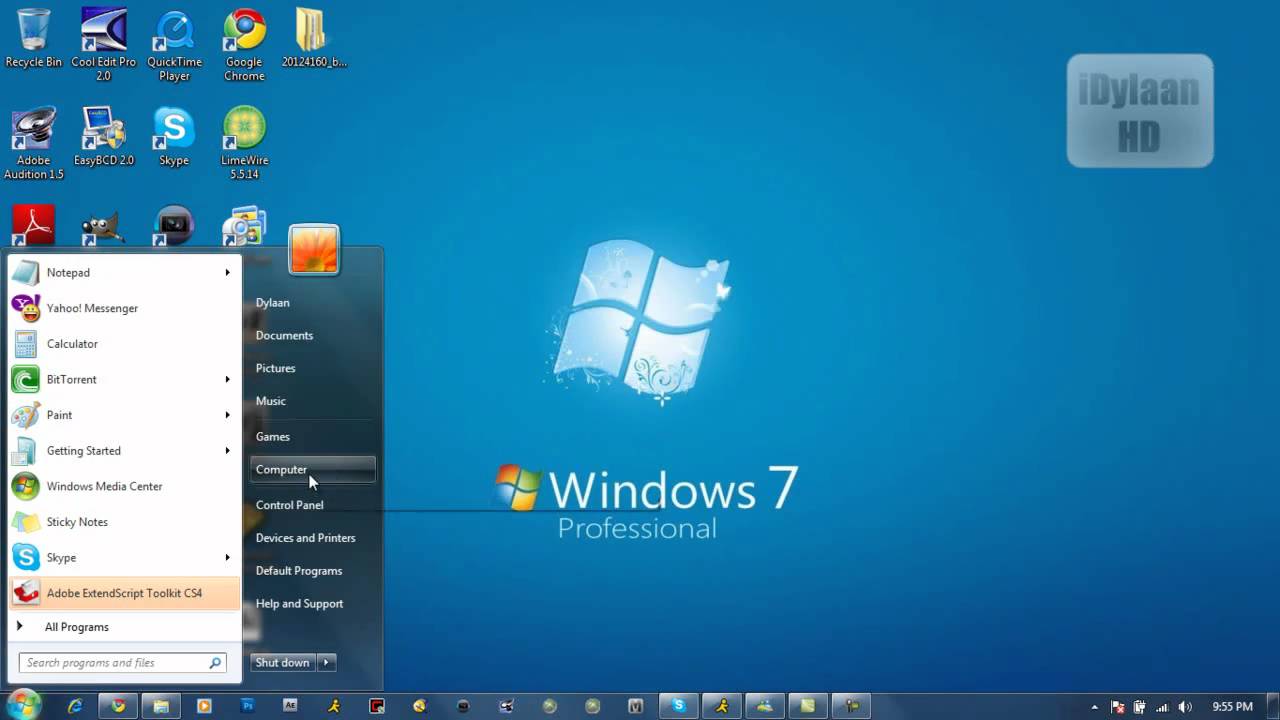Screen dimensions: 1280x720
Task: Switch to Chrome in the taskbar
Action: (x=118, y=706)
